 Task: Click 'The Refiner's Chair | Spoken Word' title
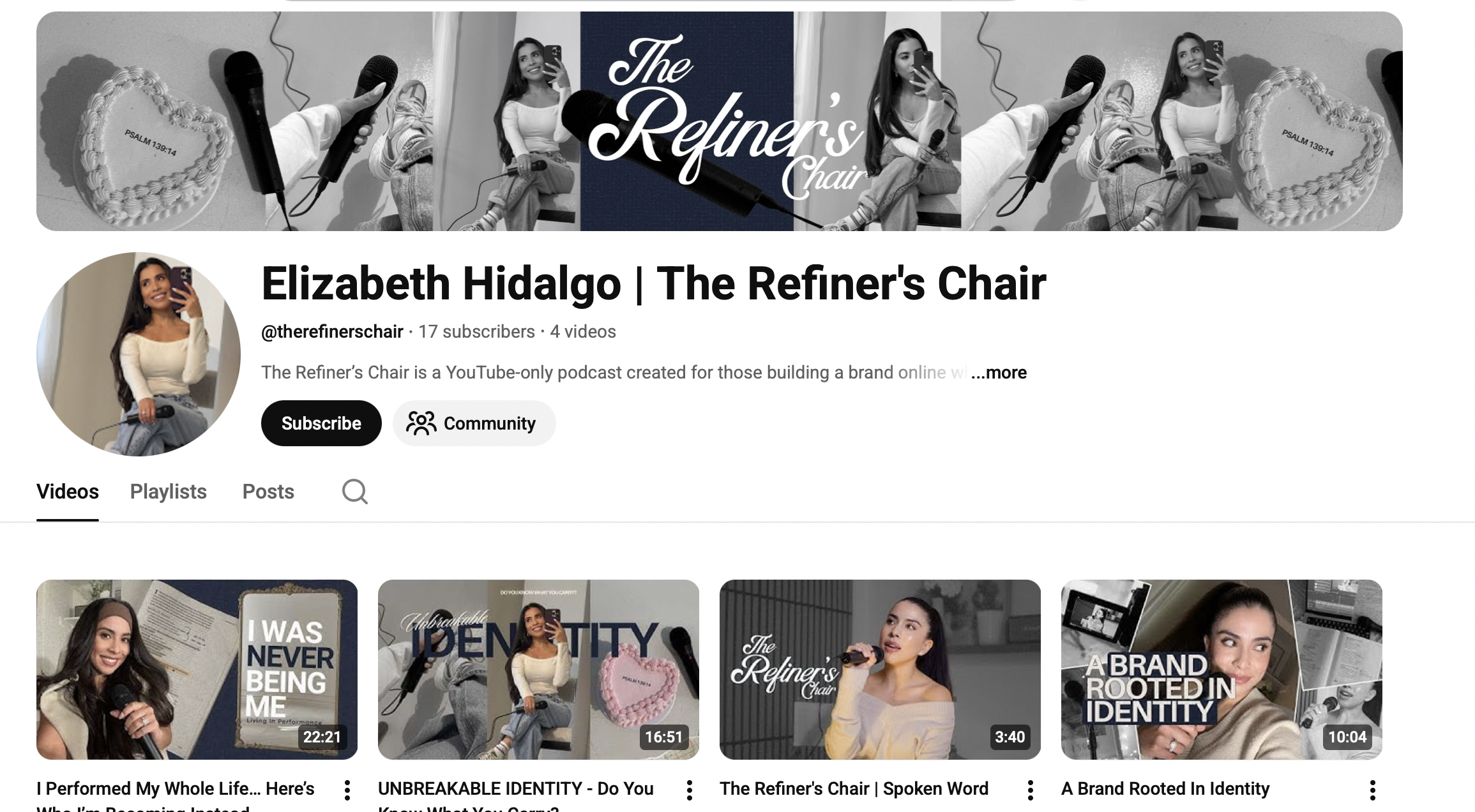[854, 789]
